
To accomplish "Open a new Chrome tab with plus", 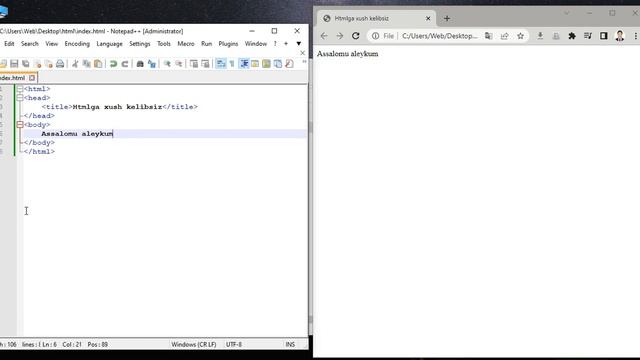I will (447, 18).
